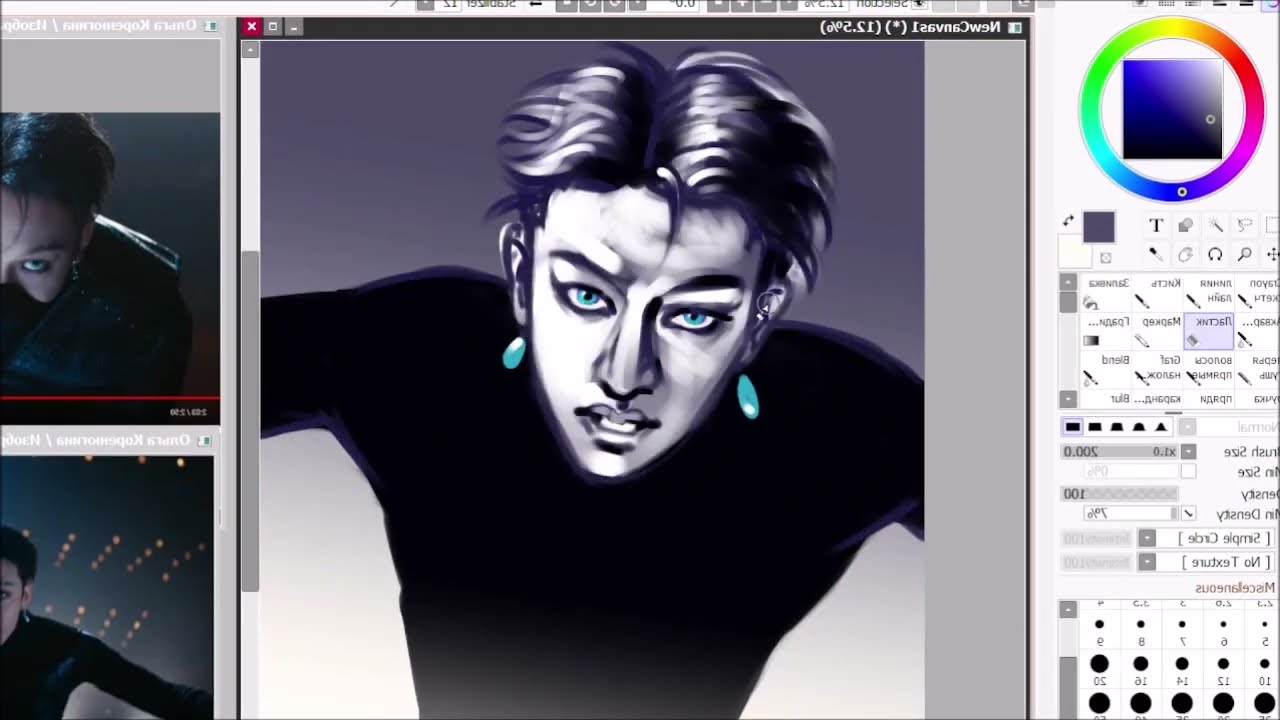Select the Text tool with the T icon
This screenshot has width=1280, height=720.
[1156, 225]
